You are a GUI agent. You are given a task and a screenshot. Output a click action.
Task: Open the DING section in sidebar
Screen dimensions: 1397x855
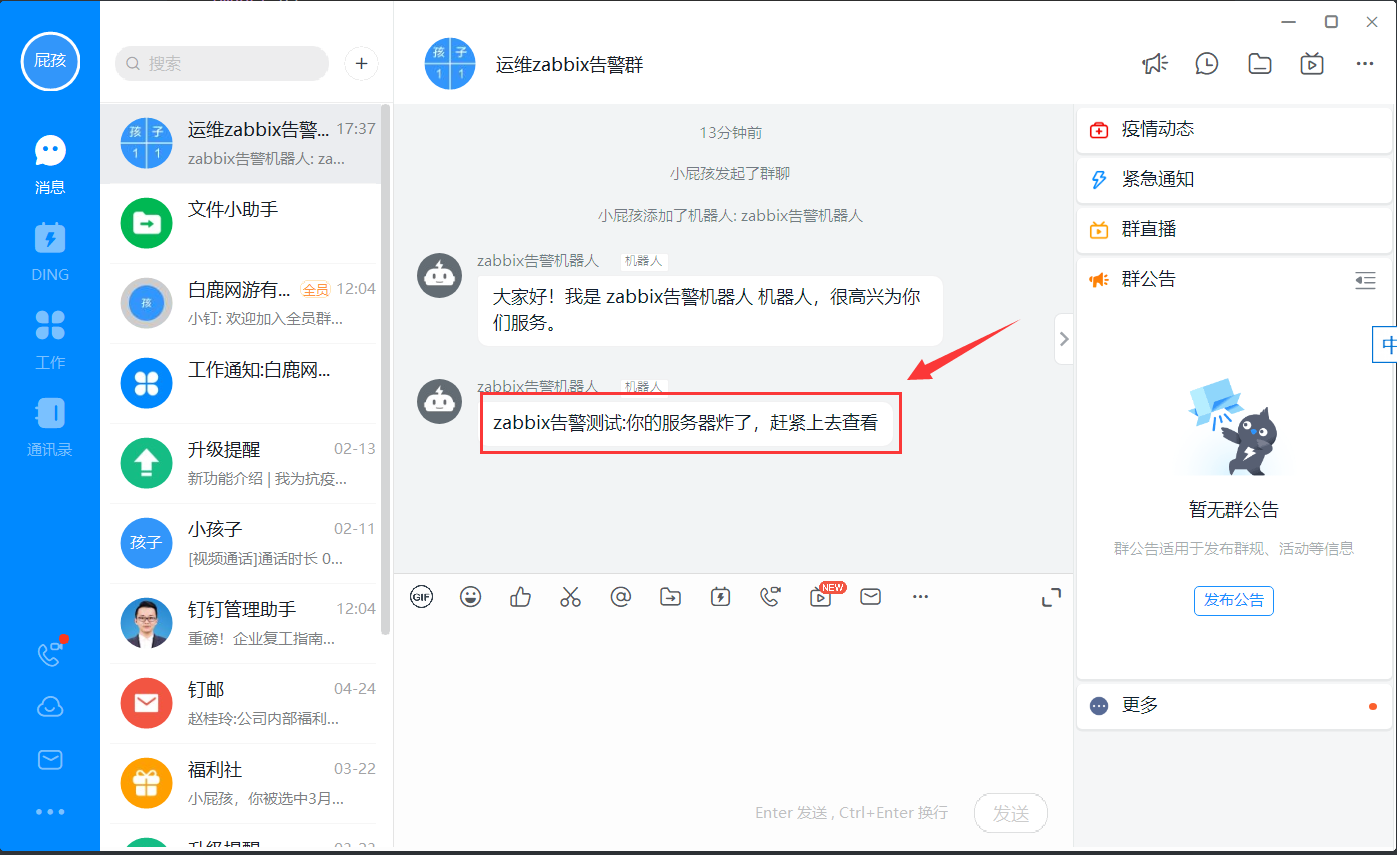coord(50,251)
